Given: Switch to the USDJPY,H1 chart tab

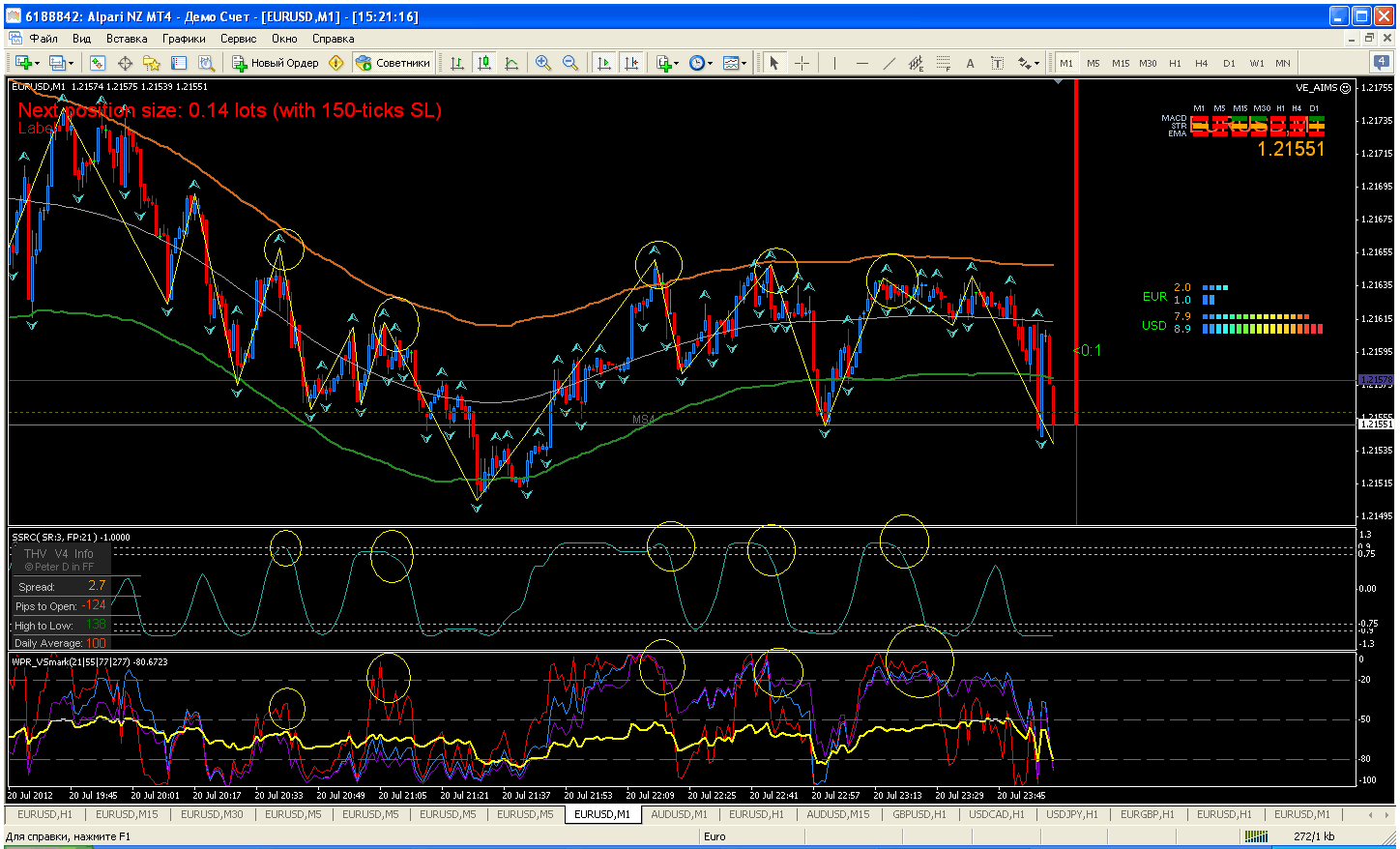Looking at the screenshot, I should (1071, 814).
